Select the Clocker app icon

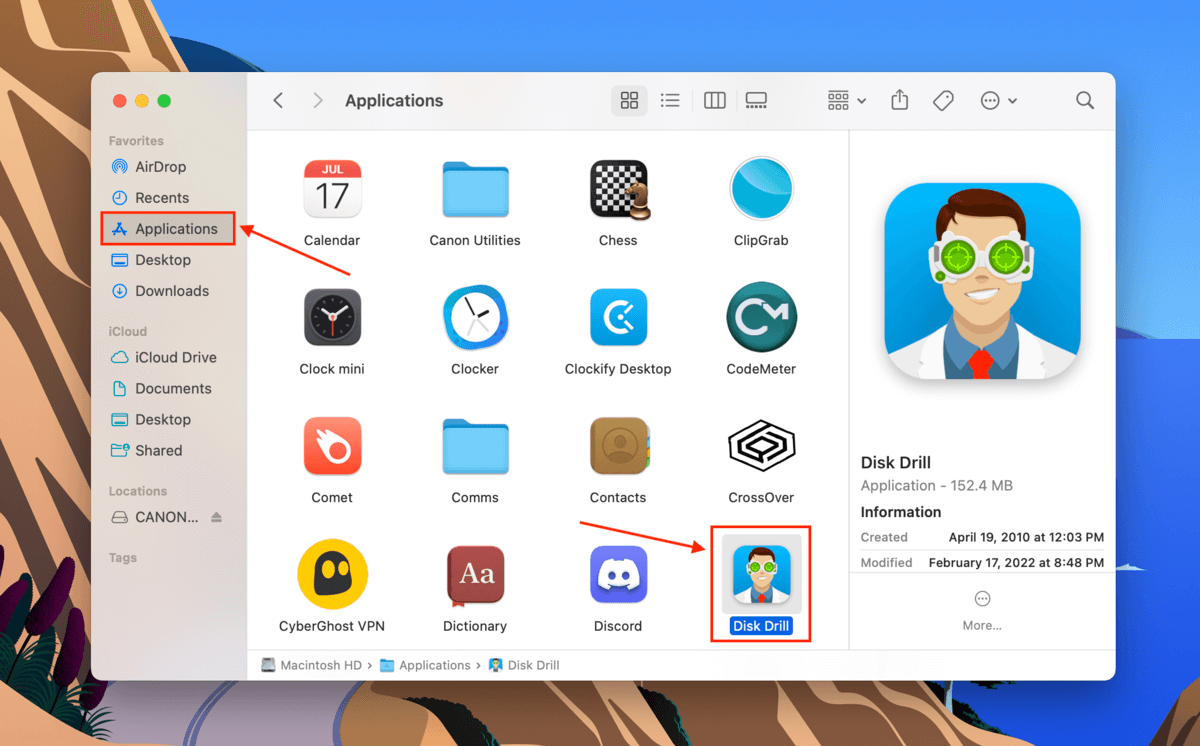pyautogui.click(x=475, y=318)
